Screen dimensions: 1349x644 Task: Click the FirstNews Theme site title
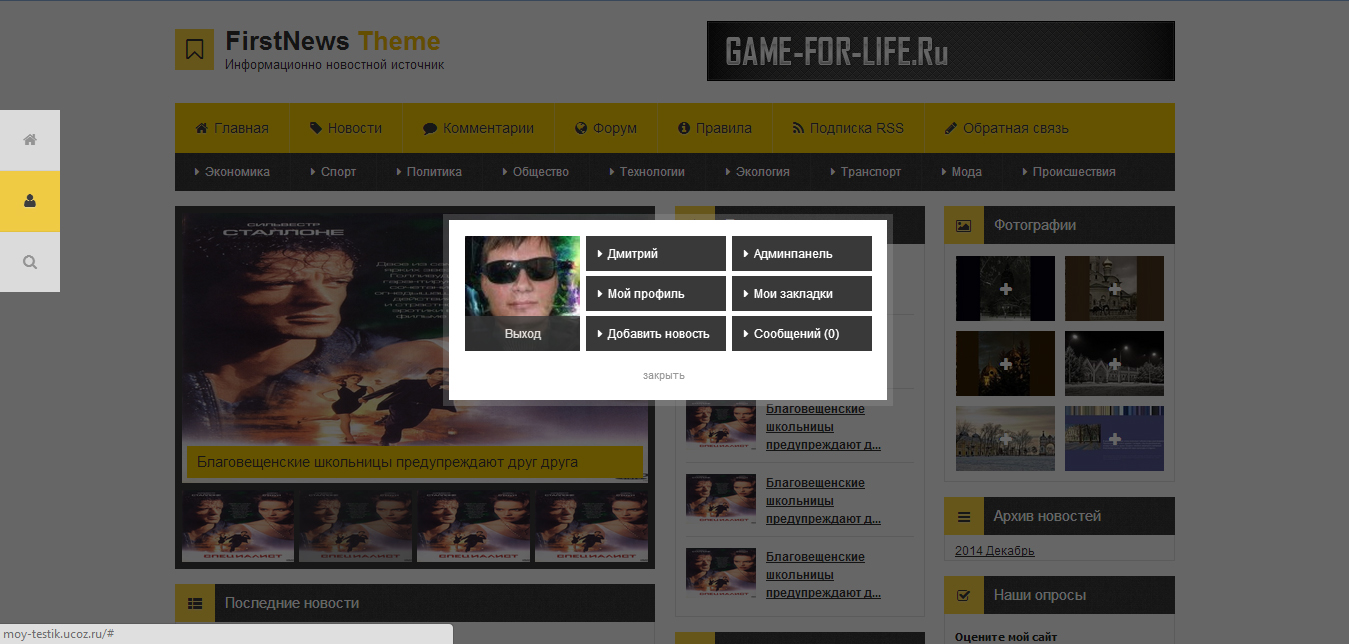pyautogui.click(x=333, y=41)
